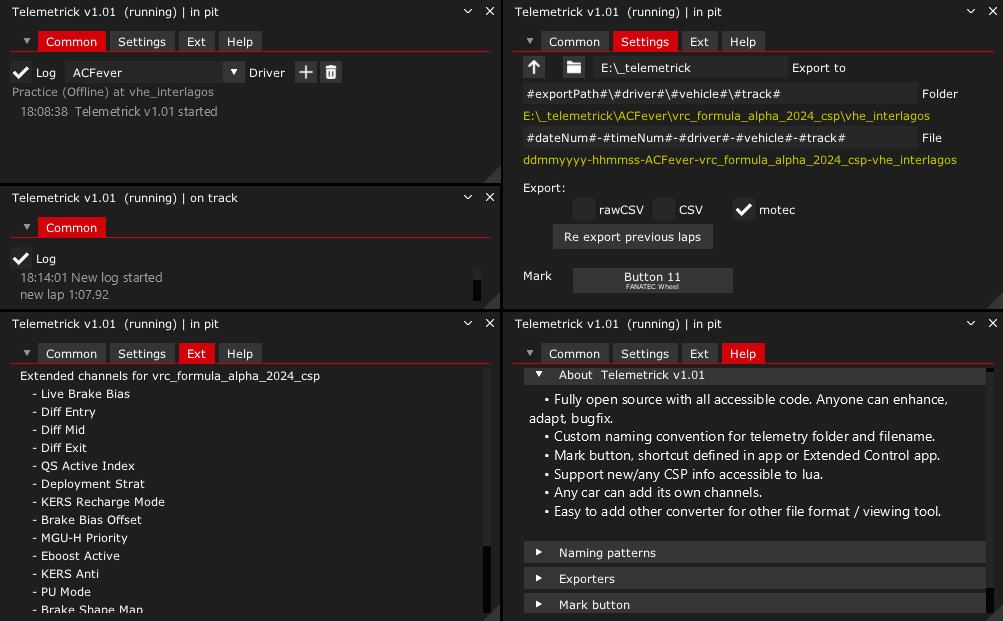
Task: Toggle tab bar triangle in top-left pit window
Action: [27, 41]
